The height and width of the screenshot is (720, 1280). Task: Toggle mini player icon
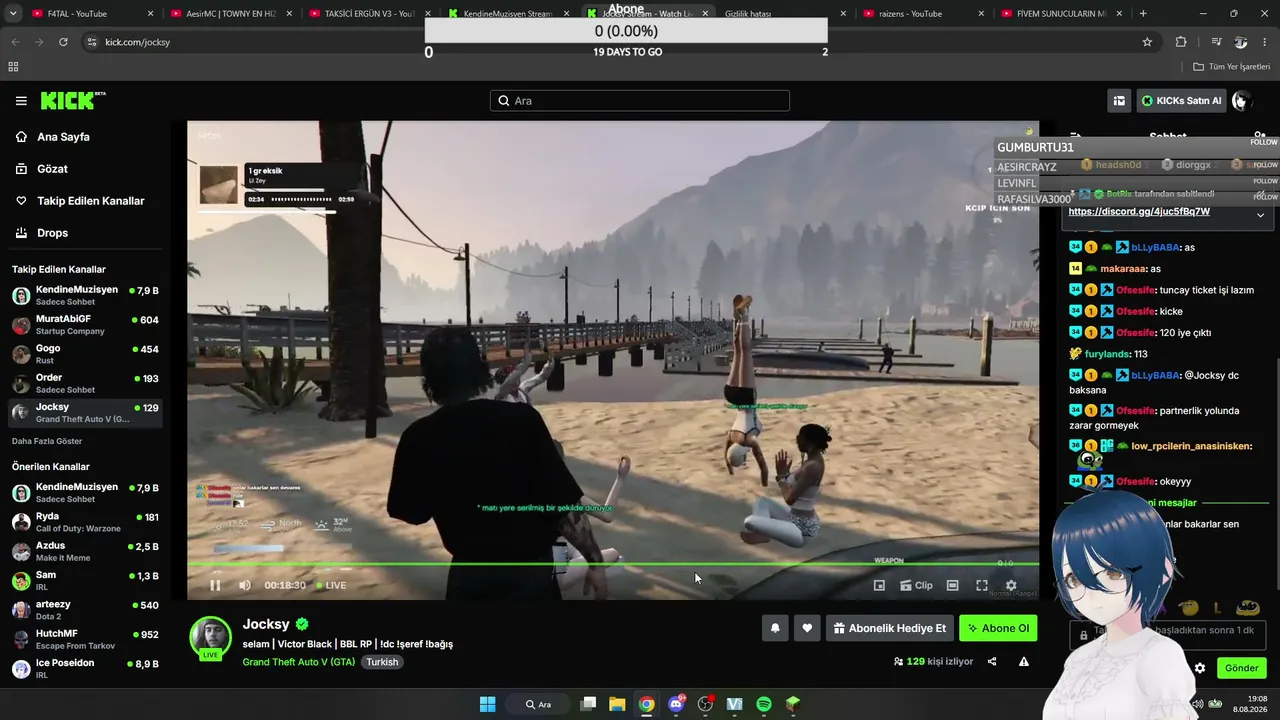pyautogui.click(x=879, y=586)
